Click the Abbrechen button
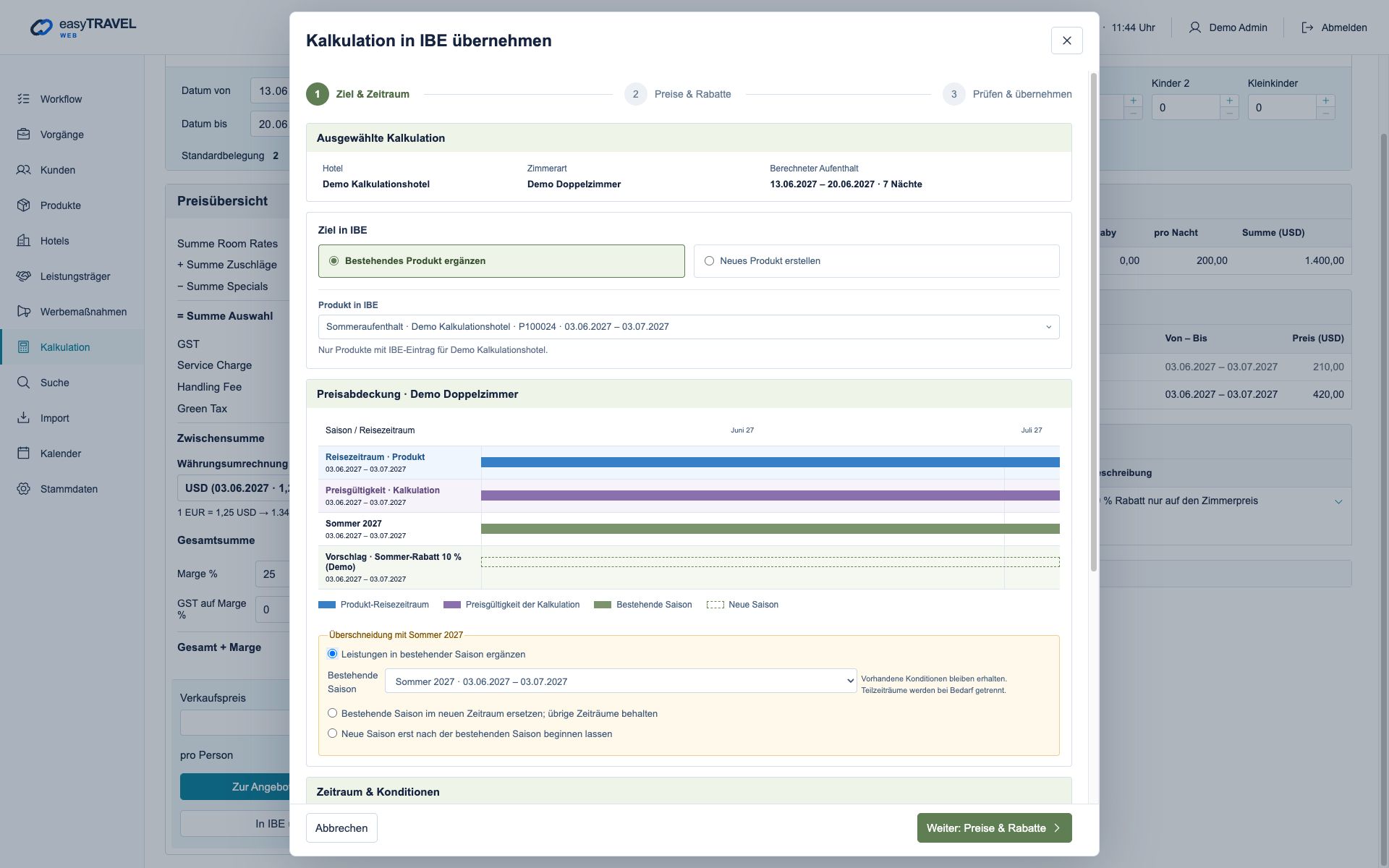1389x868 pixels. coord(341,828)
